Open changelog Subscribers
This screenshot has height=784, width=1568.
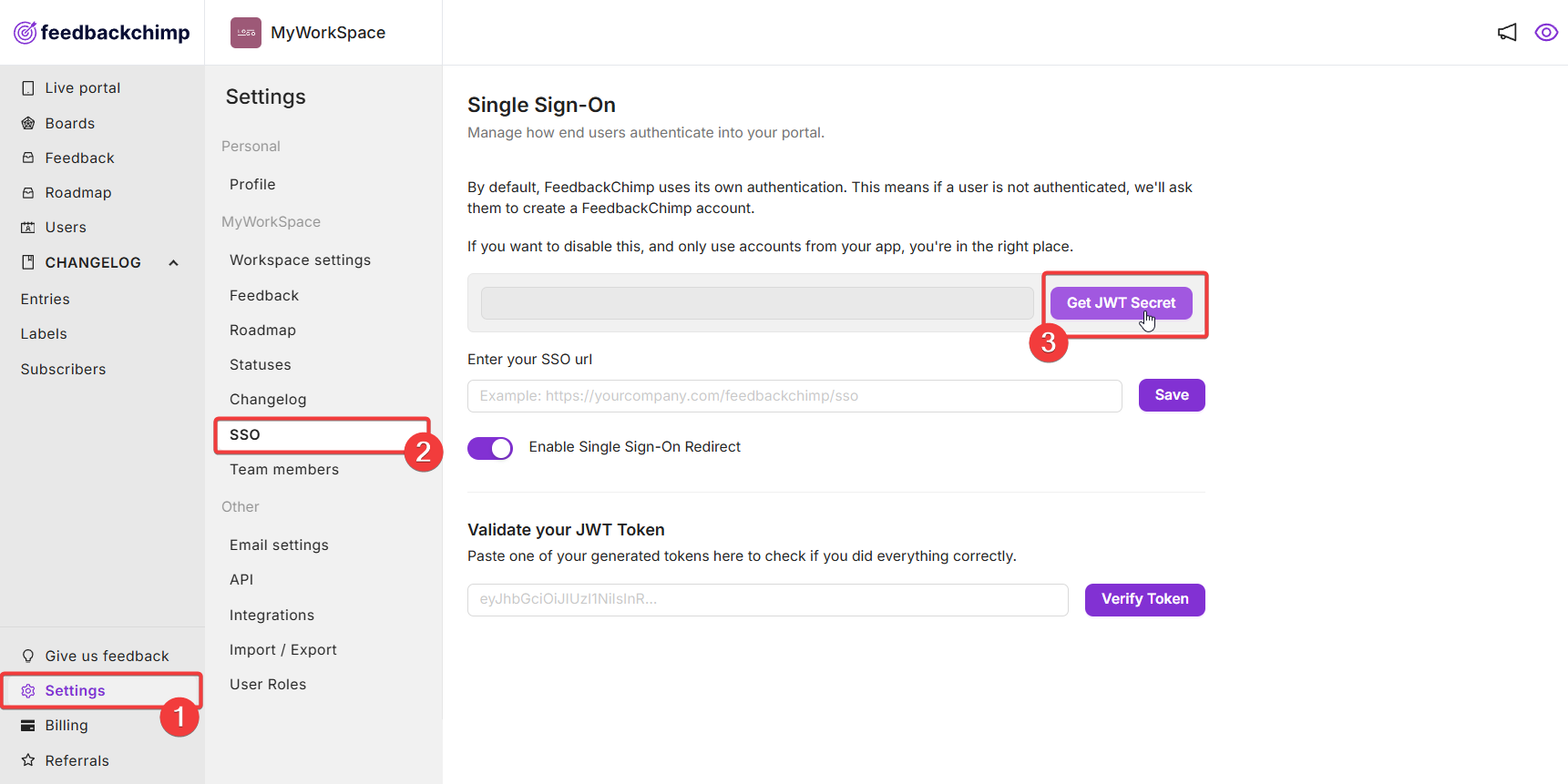64,369
